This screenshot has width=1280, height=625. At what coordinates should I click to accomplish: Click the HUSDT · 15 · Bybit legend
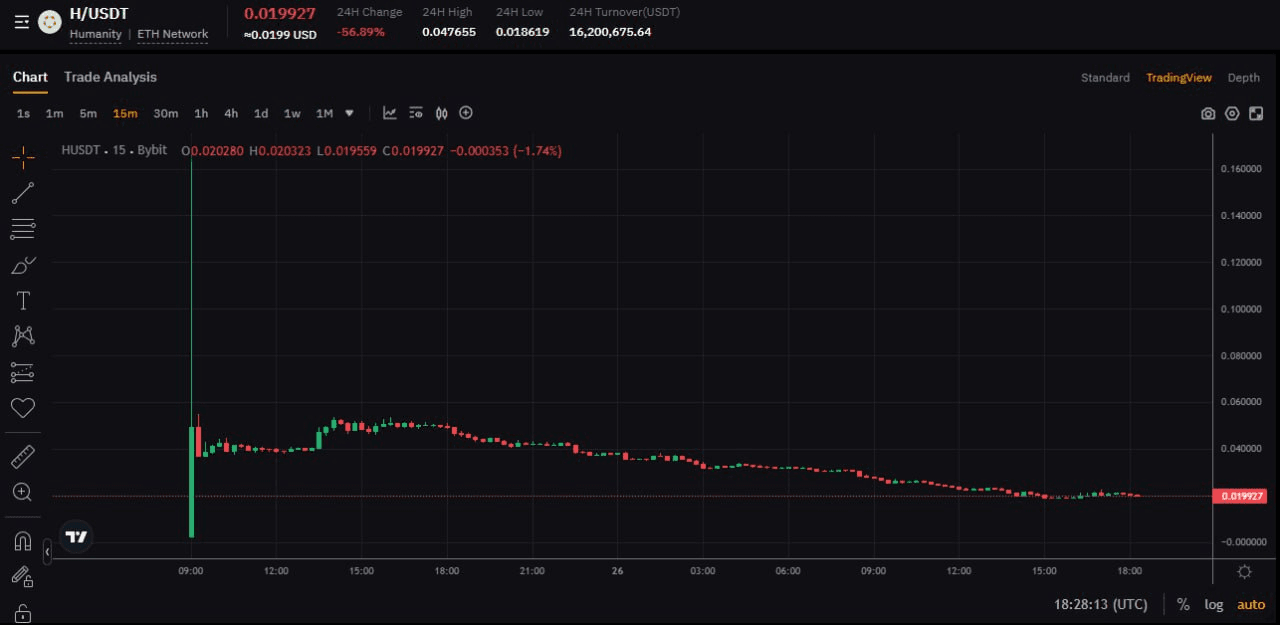114,151
